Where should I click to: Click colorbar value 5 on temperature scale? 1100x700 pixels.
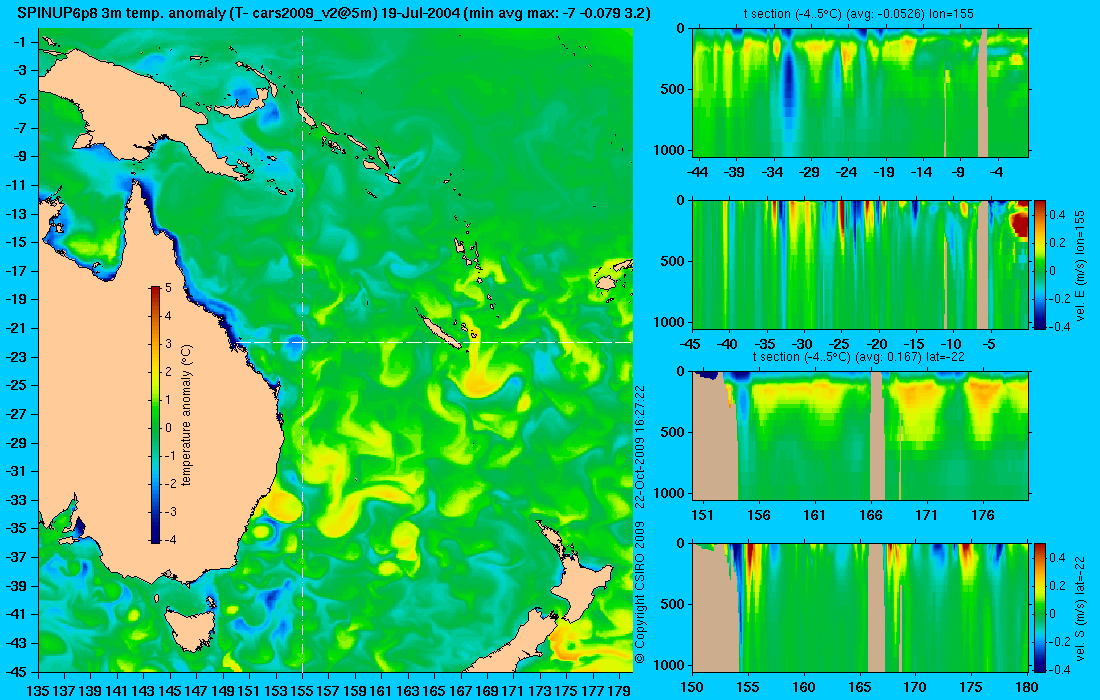pyautogui.click(x=168, y=288)
